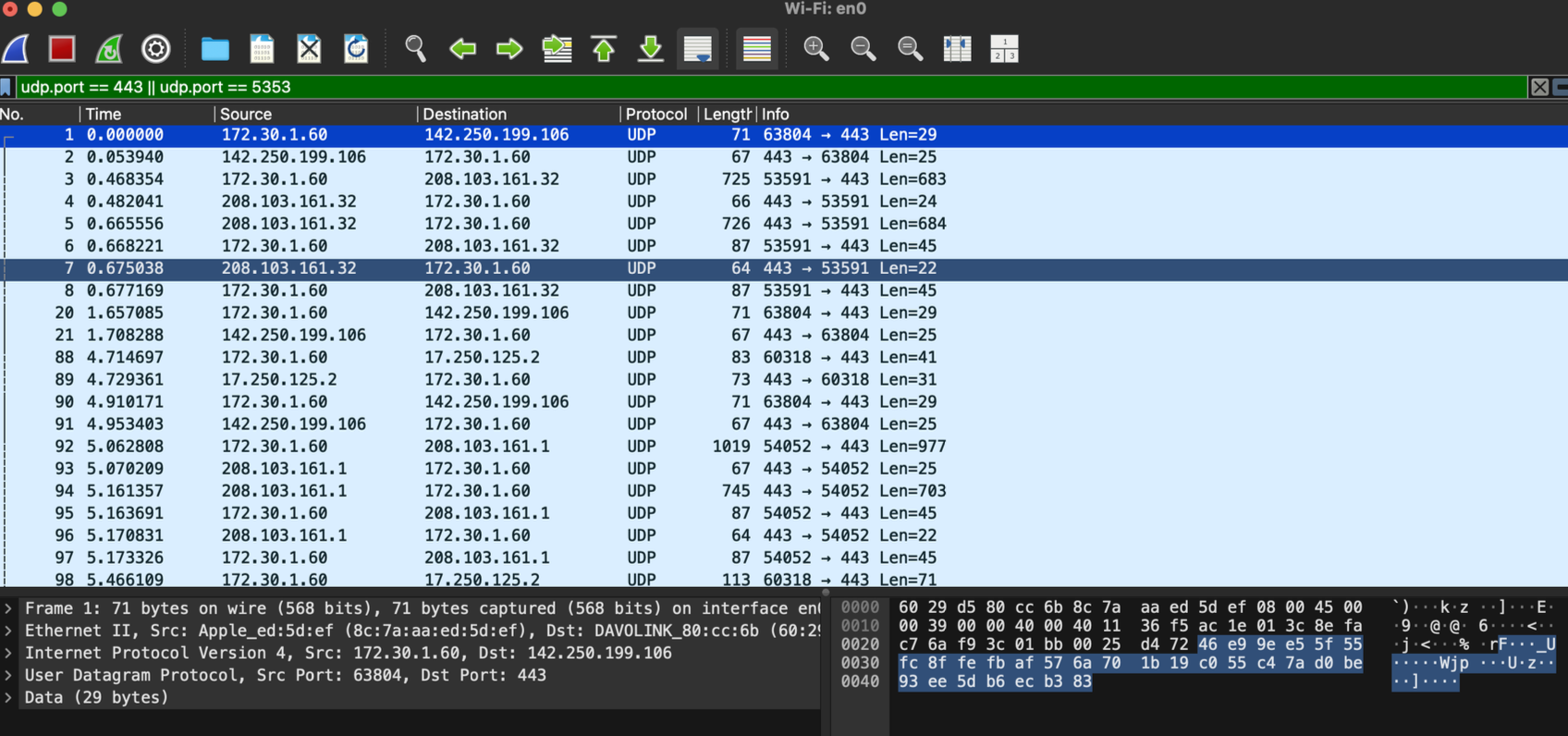Select packet 98 with Len=71
The image size is (1568, 736).
[784, 579]
